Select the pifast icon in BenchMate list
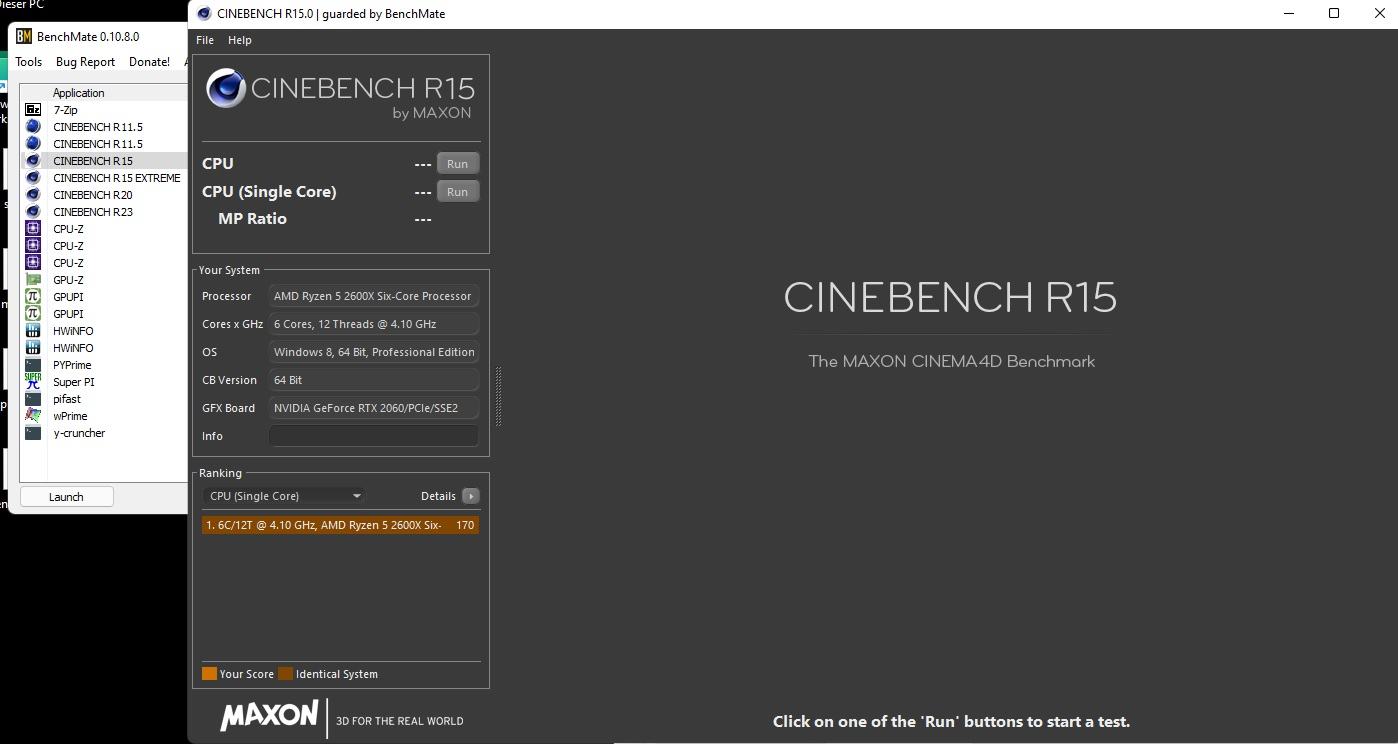The height and width of the screenshot is (744, 1398). tap(33, 399)
